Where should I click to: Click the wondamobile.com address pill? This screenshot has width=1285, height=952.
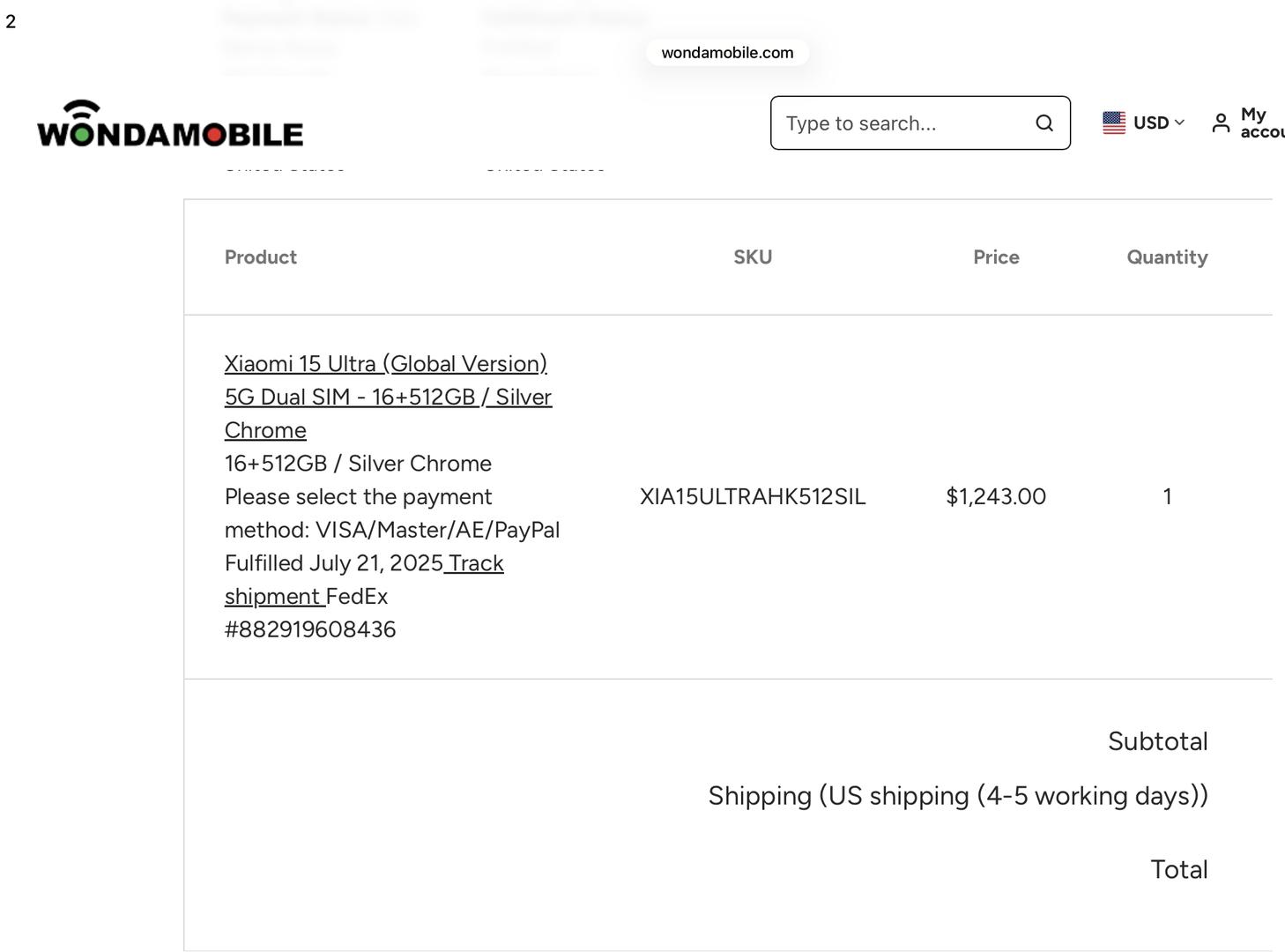(727, 53)
